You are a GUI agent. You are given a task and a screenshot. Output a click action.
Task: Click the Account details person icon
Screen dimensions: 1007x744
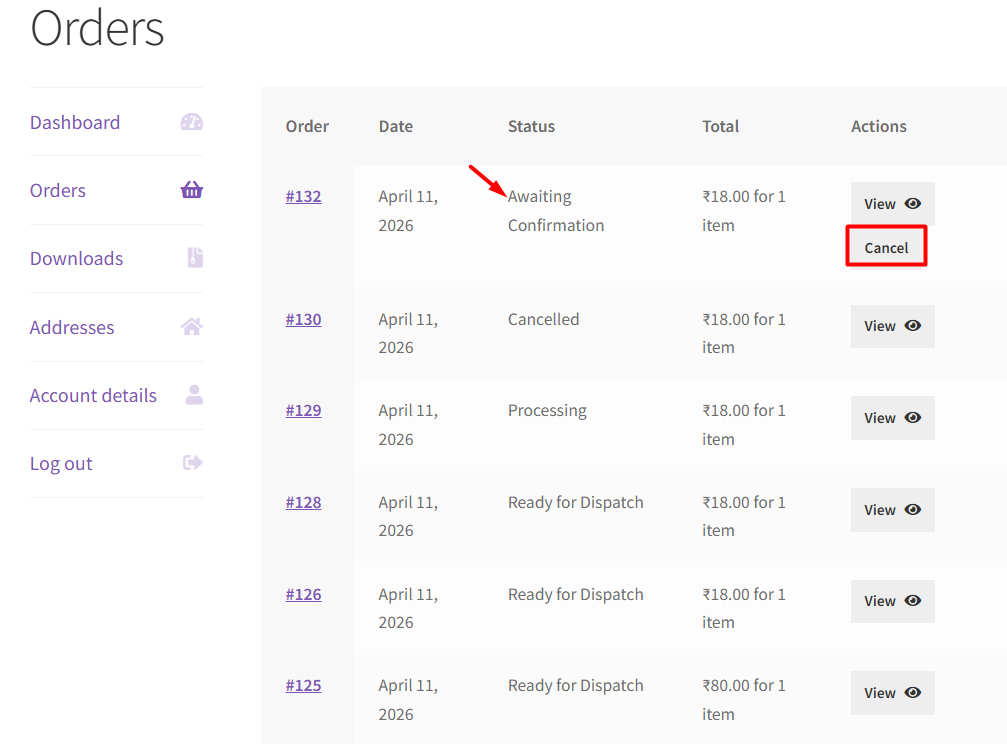(194, 395)
